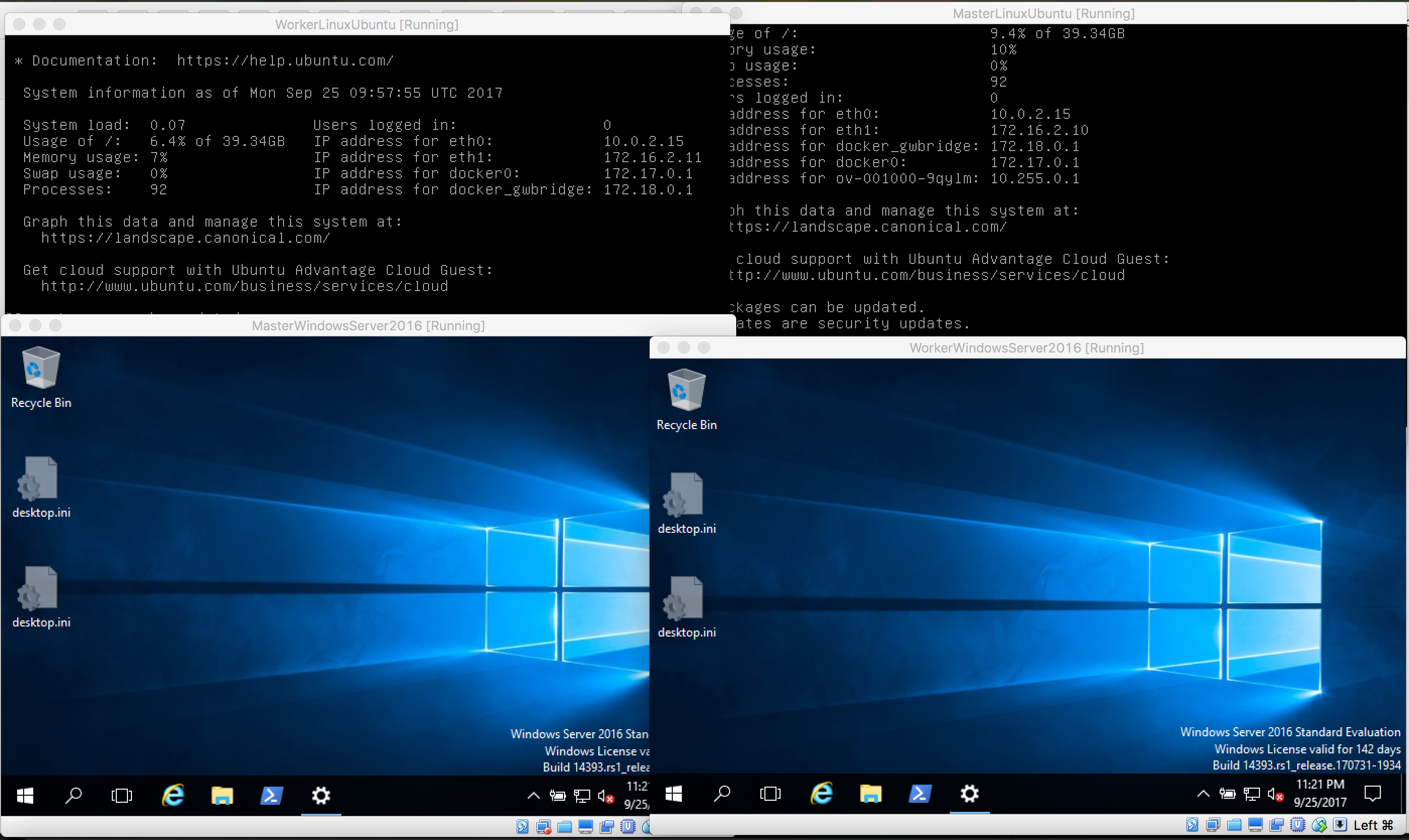Show hidden icons chevron in MasterWindowsServer2016 tray

coord(533,796)
